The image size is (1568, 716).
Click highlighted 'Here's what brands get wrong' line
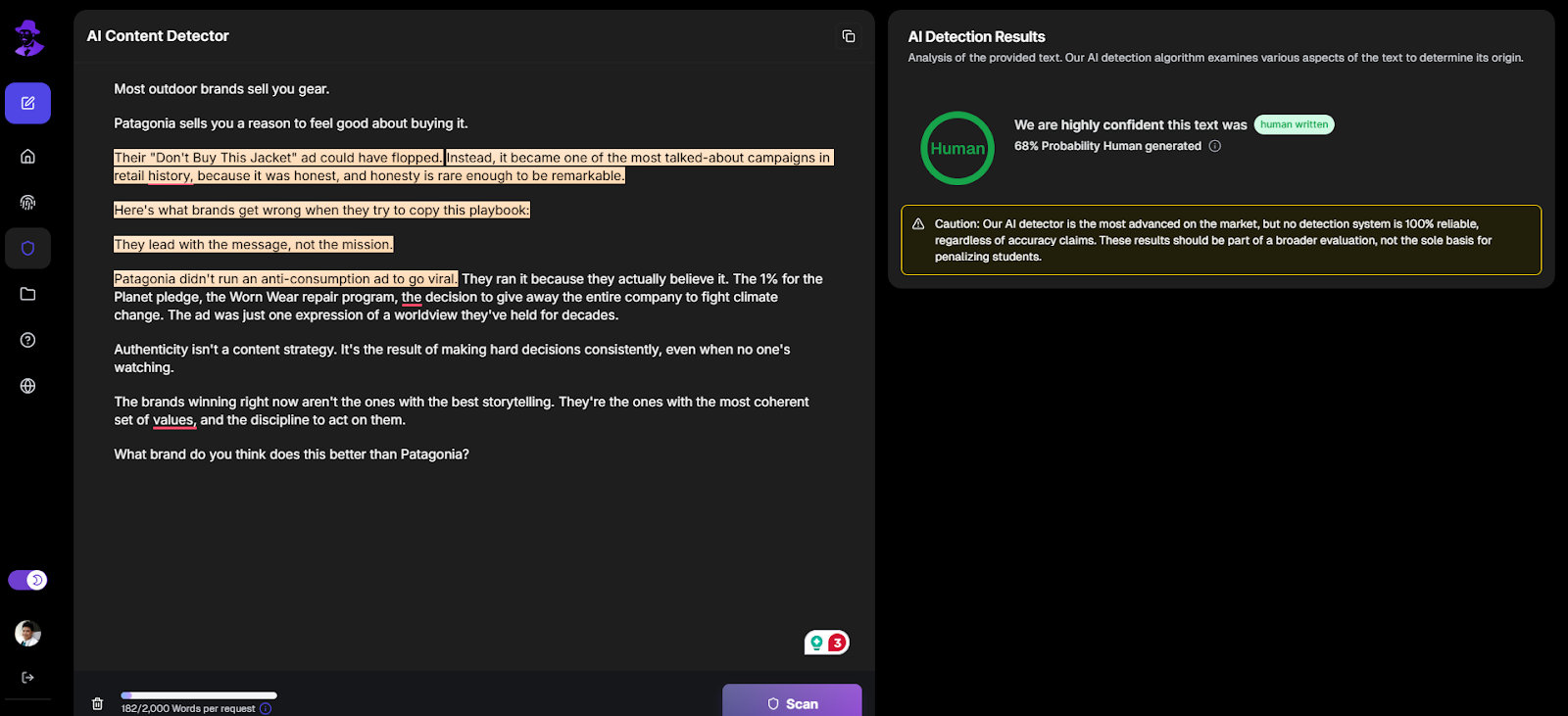(x=321, y=210)
